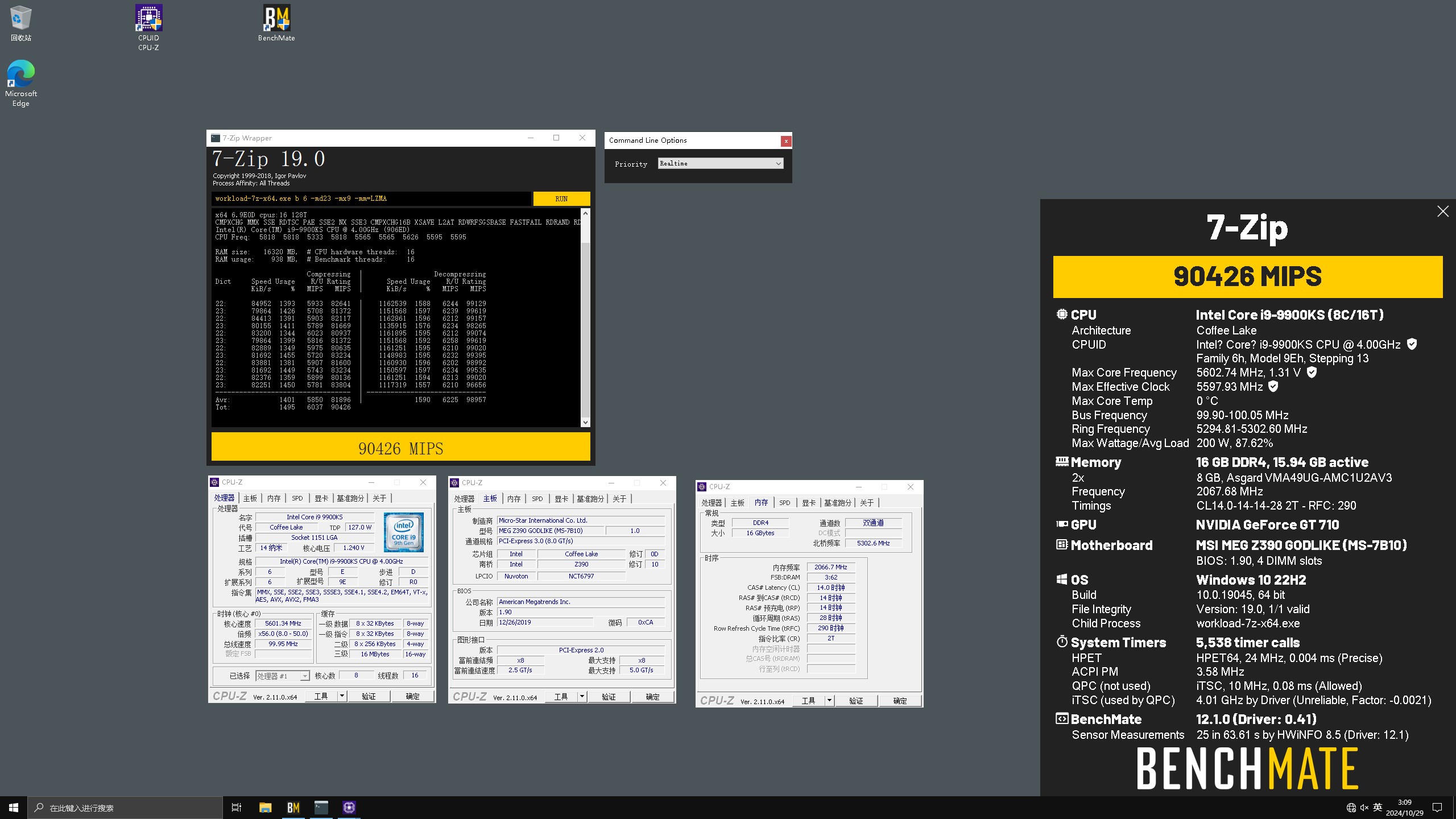Click 确定 in memory CPU-Z window

pos(900,701)
